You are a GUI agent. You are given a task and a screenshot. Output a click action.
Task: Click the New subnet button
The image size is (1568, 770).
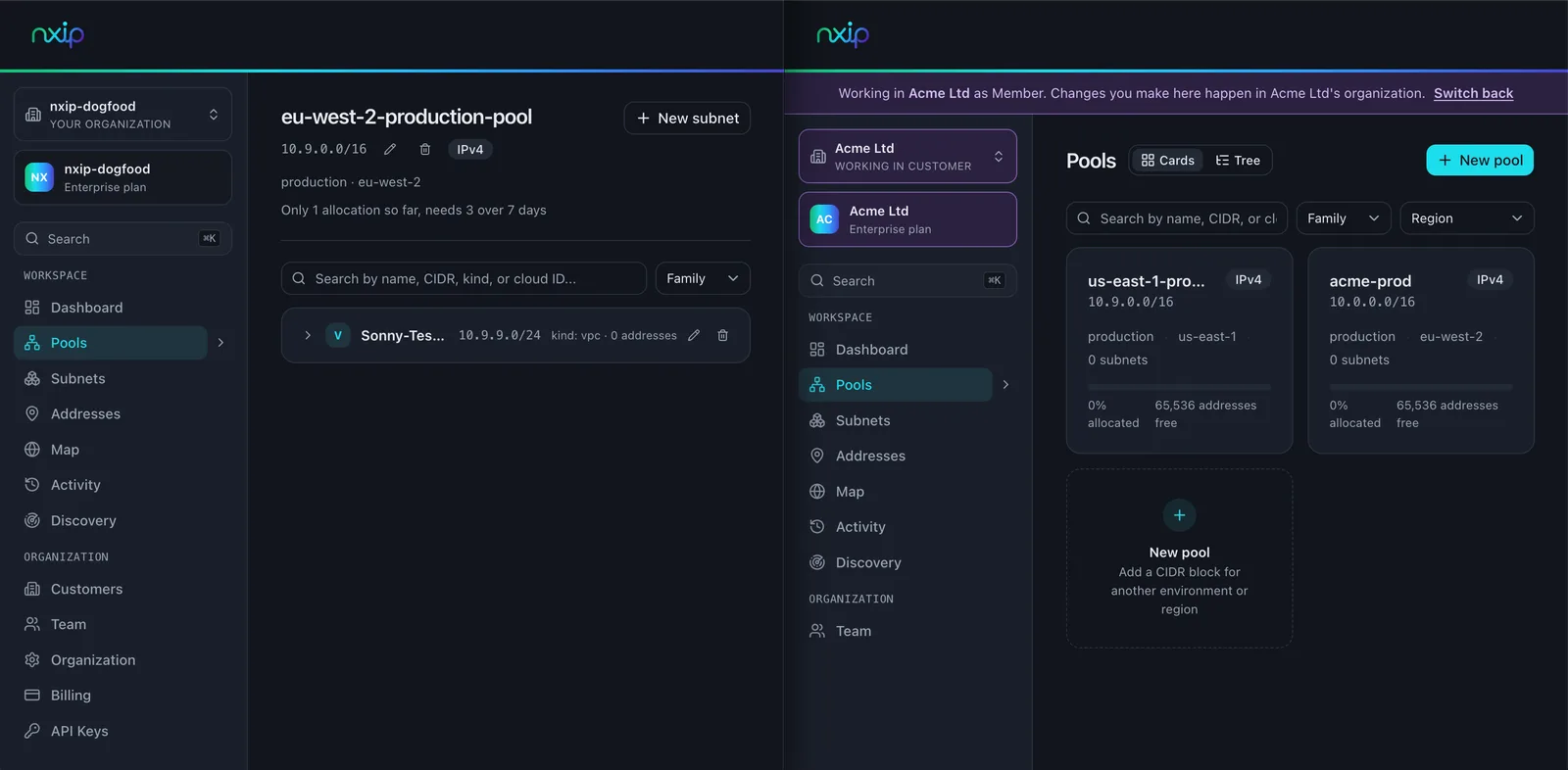pyautogui.click(x=687, y=119)
